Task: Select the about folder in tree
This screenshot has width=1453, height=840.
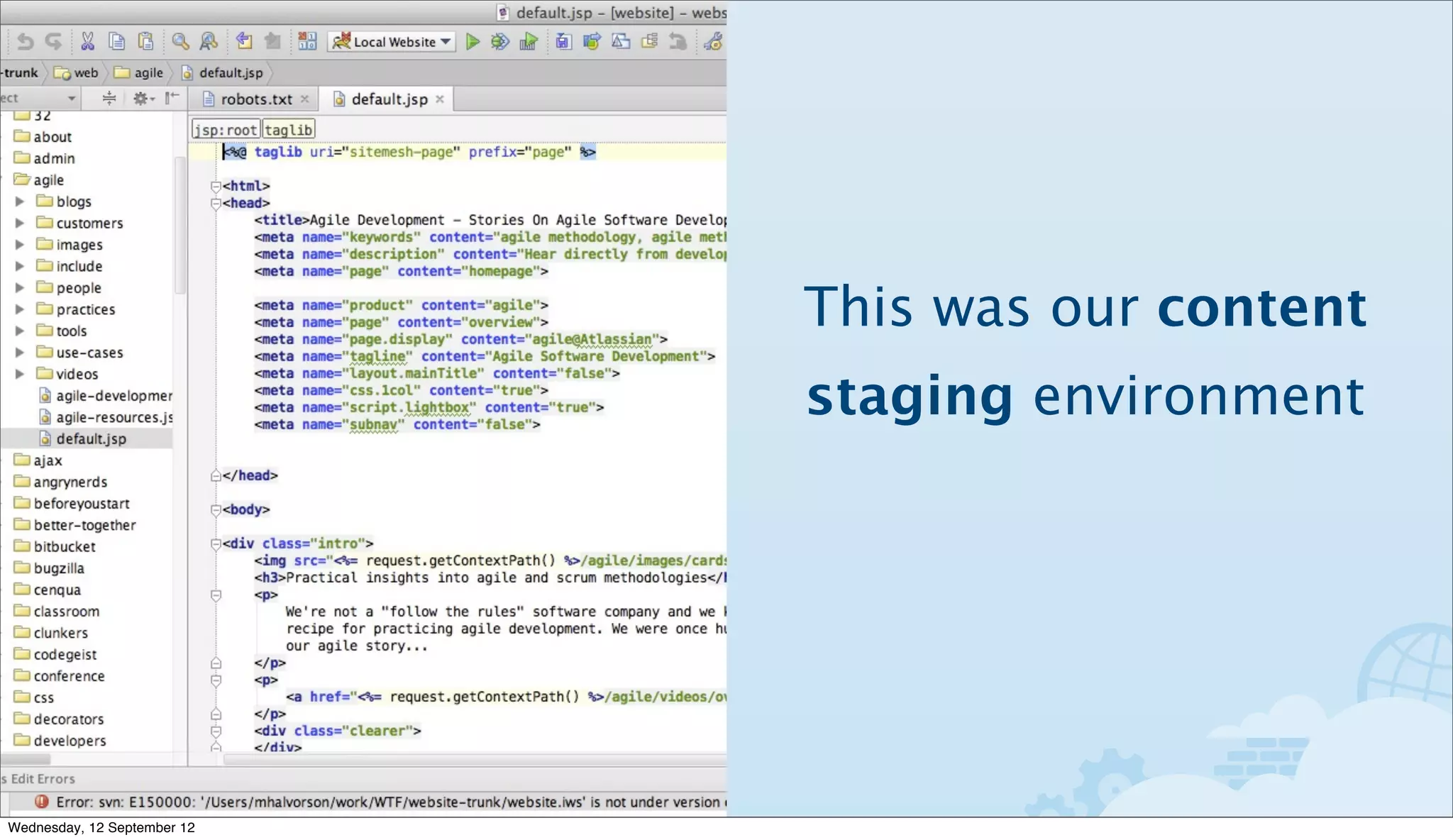Action: click(43, 137)
